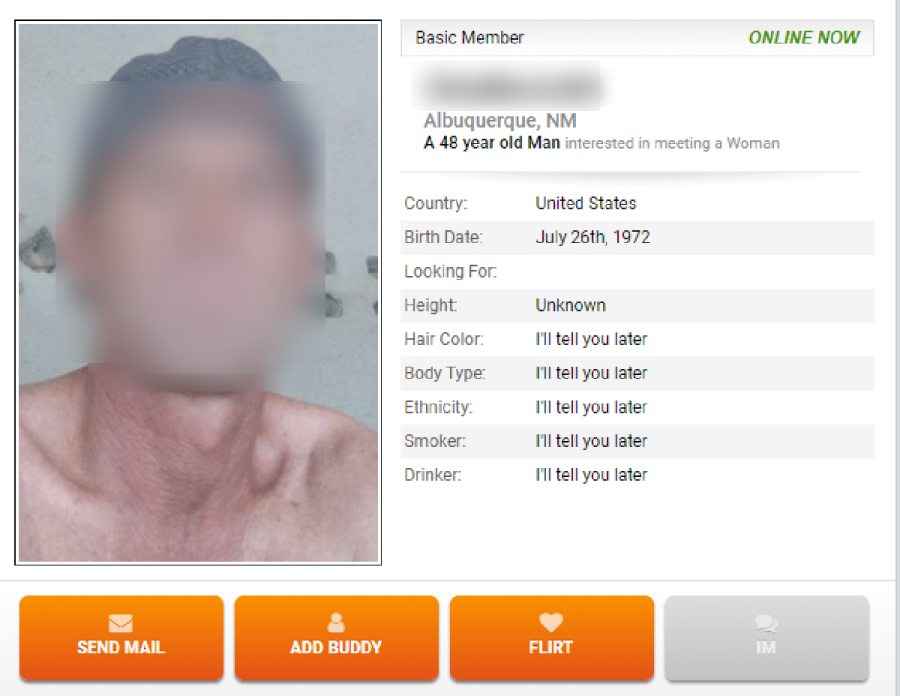Click the ONLINE NOW status label

point(804,38)
